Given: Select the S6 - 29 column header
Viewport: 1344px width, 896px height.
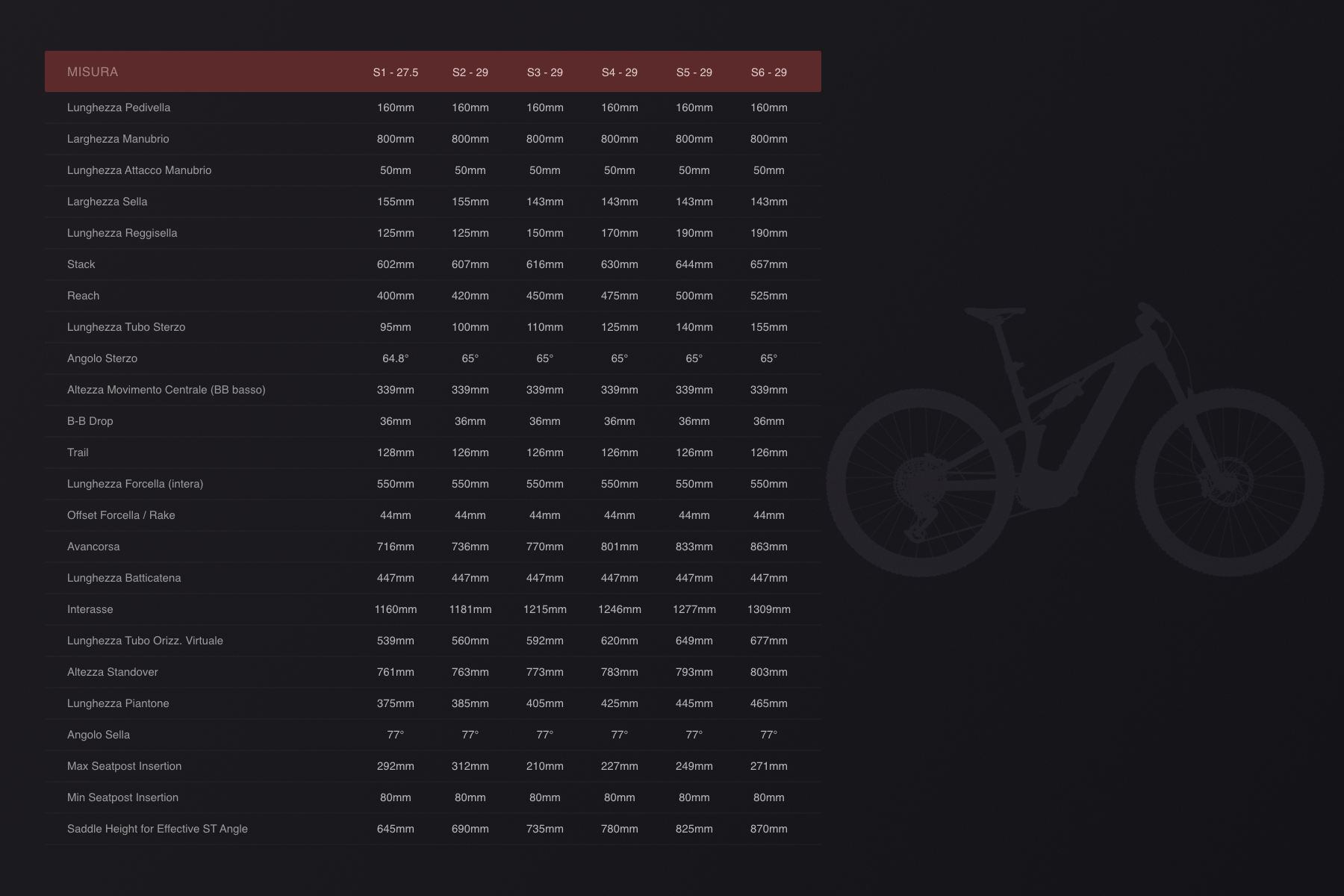Looking at the screenshot, I should pos(768,72).
